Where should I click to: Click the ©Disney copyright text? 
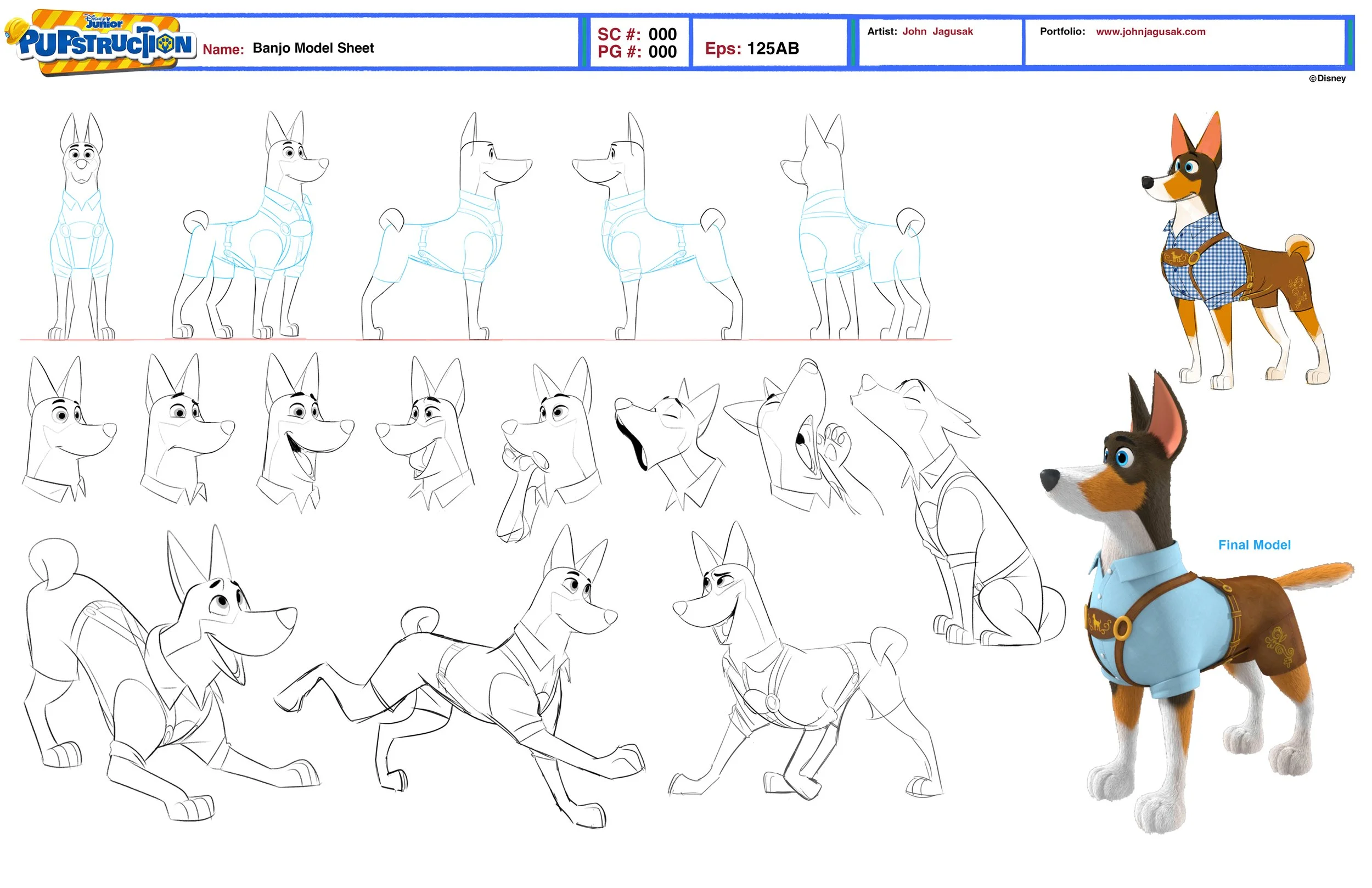click(1327, 78)
